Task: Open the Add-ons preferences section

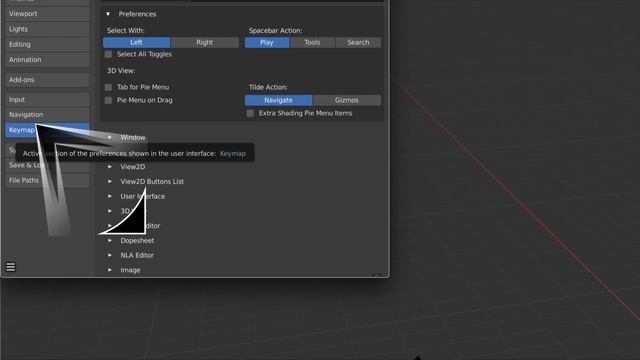Action: point(47,80)
